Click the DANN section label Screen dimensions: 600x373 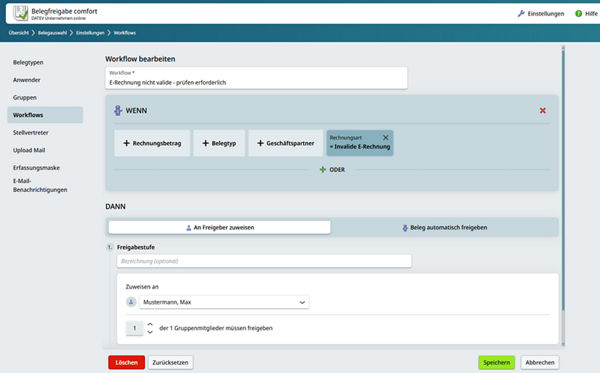(x=115, y=207)
